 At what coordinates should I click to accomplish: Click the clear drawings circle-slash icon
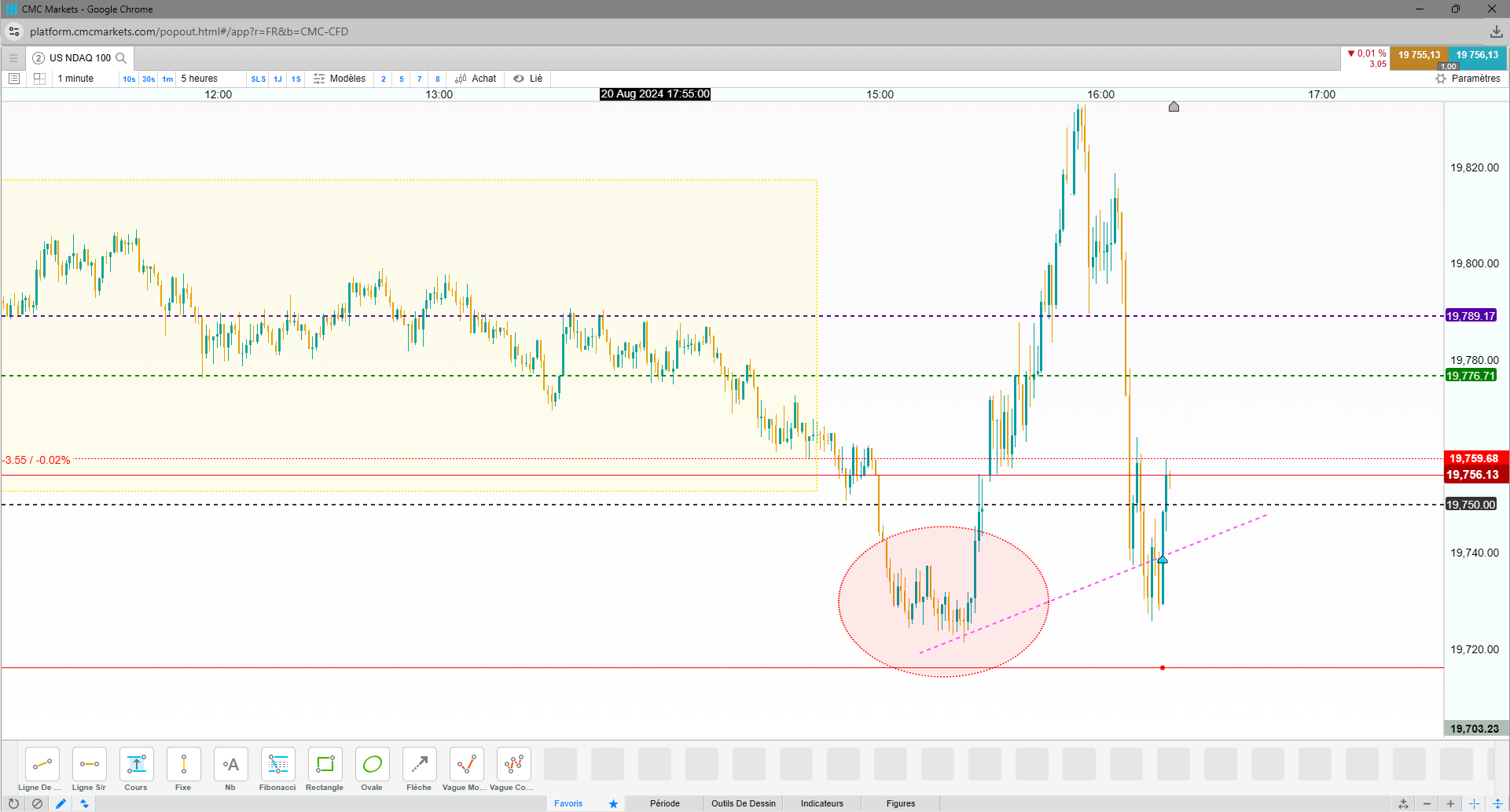37,803
